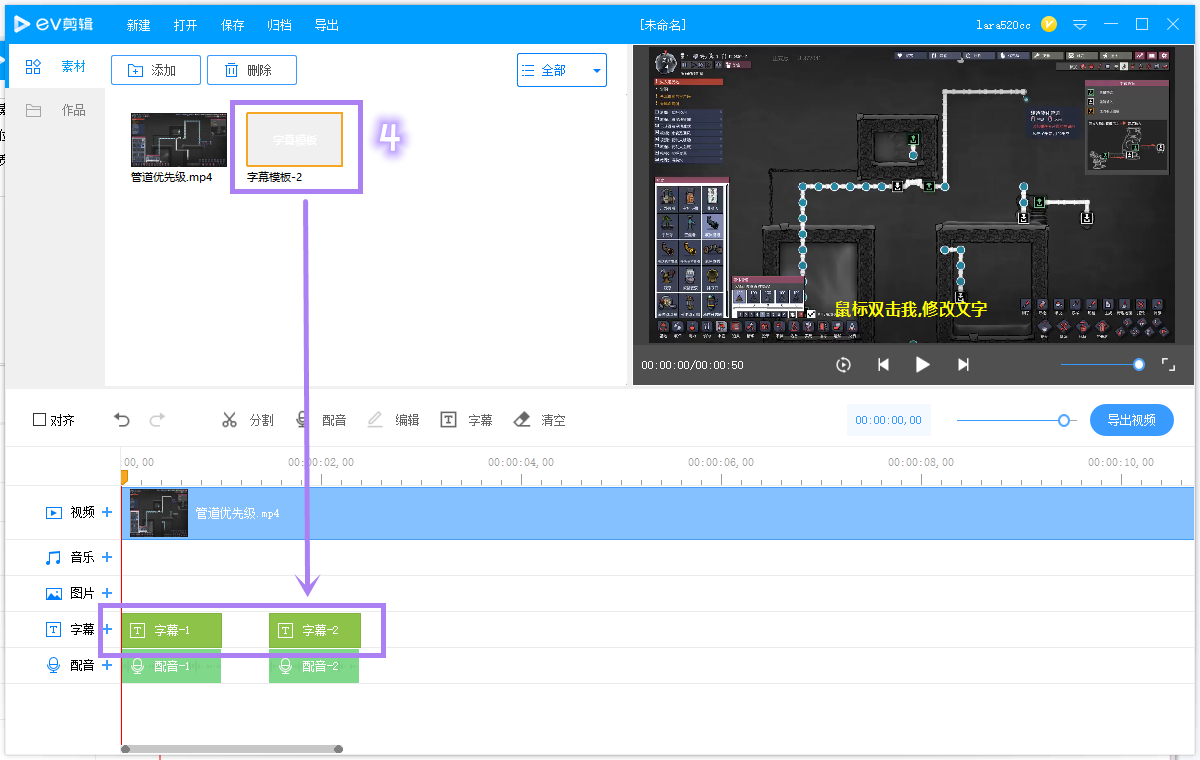Jump to next frame in preview

963,365
